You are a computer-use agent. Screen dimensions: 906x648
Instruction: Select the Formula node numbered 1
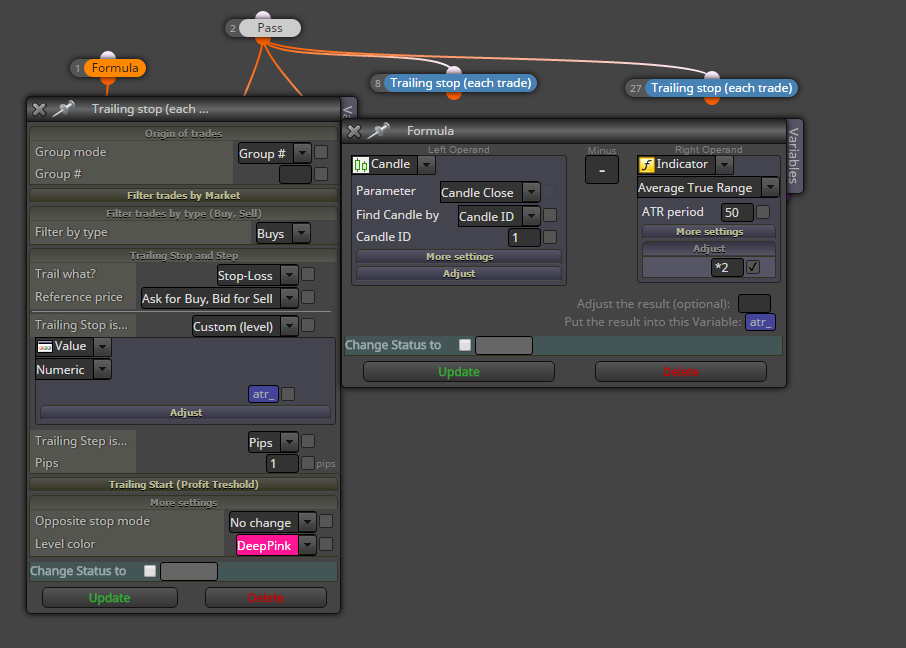click(x=114, y=68)
